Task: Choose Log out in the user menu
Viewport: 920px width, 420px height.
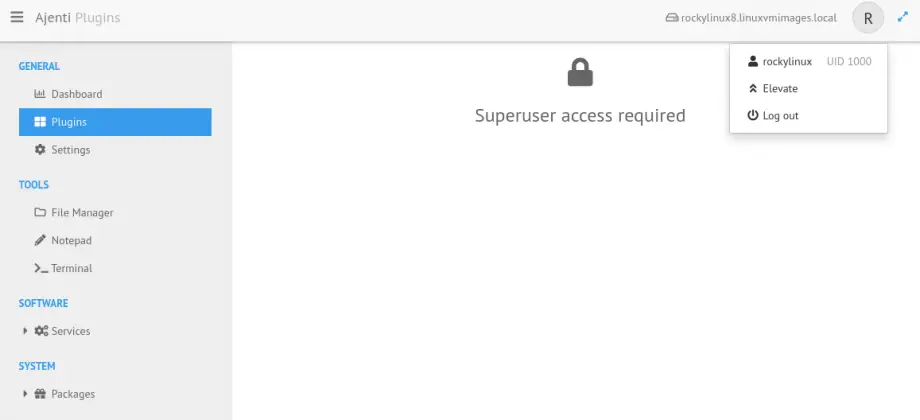Action: pos(779,116)
